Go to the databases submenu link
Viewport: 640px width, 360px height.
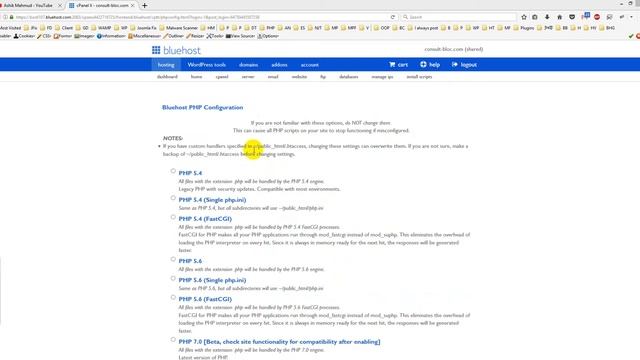coord(349,77)
